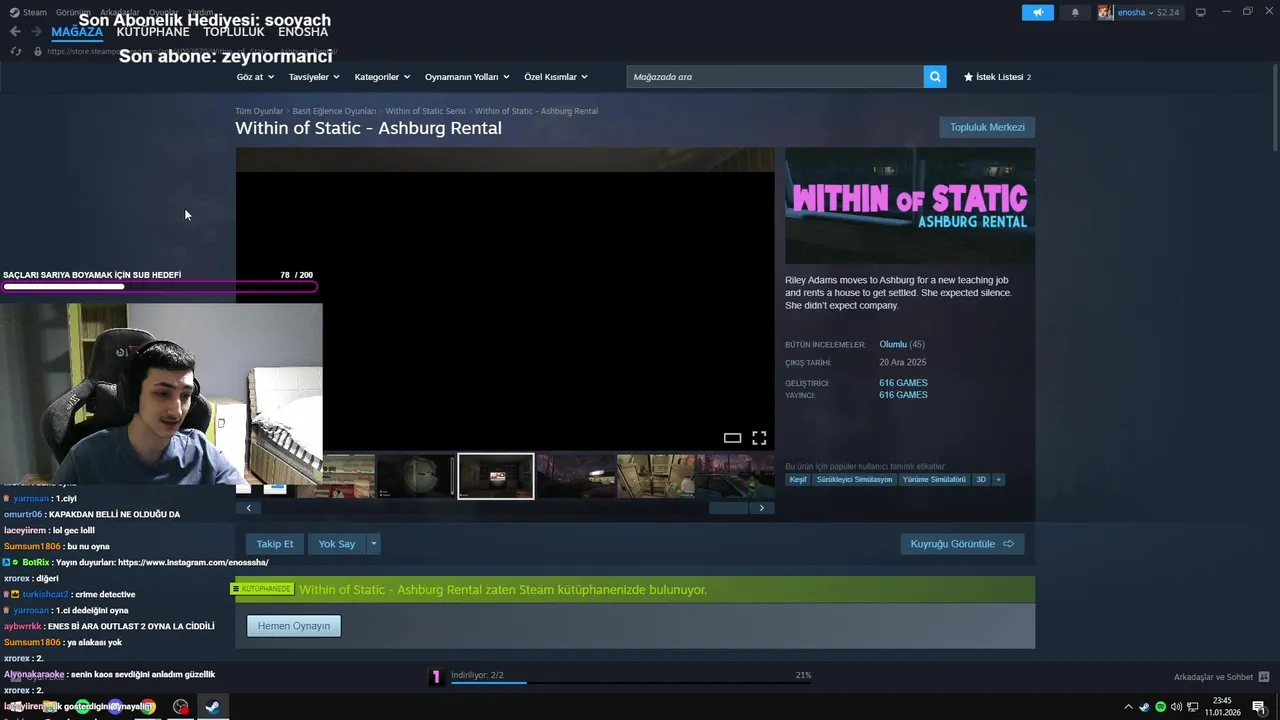Open the Olumlu reviews link
This screenshot has height=720, width=1280.
click(x=893, y=344)
